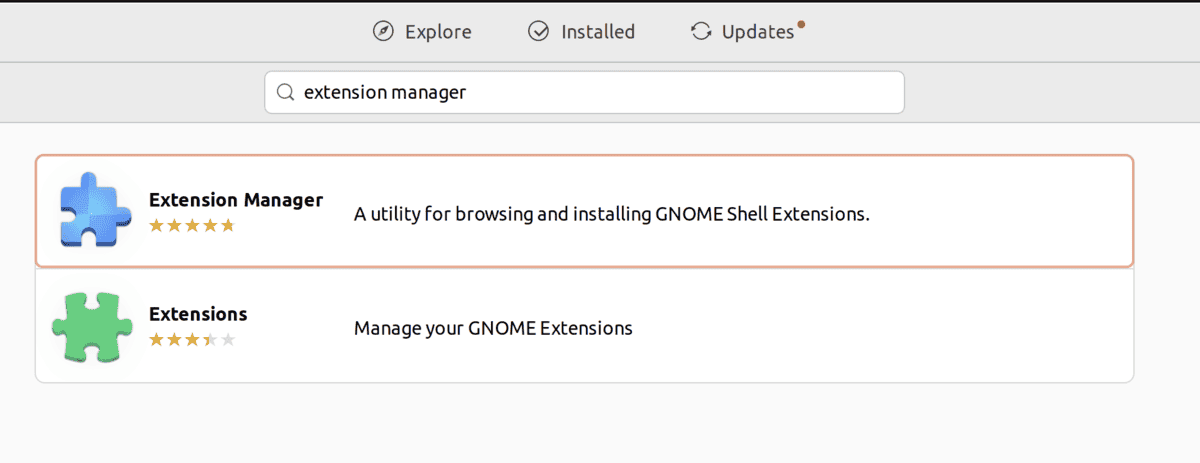Click the five-star rating under Extension Manager
The height and width of the screenshot is (463, 1200).
192,226
